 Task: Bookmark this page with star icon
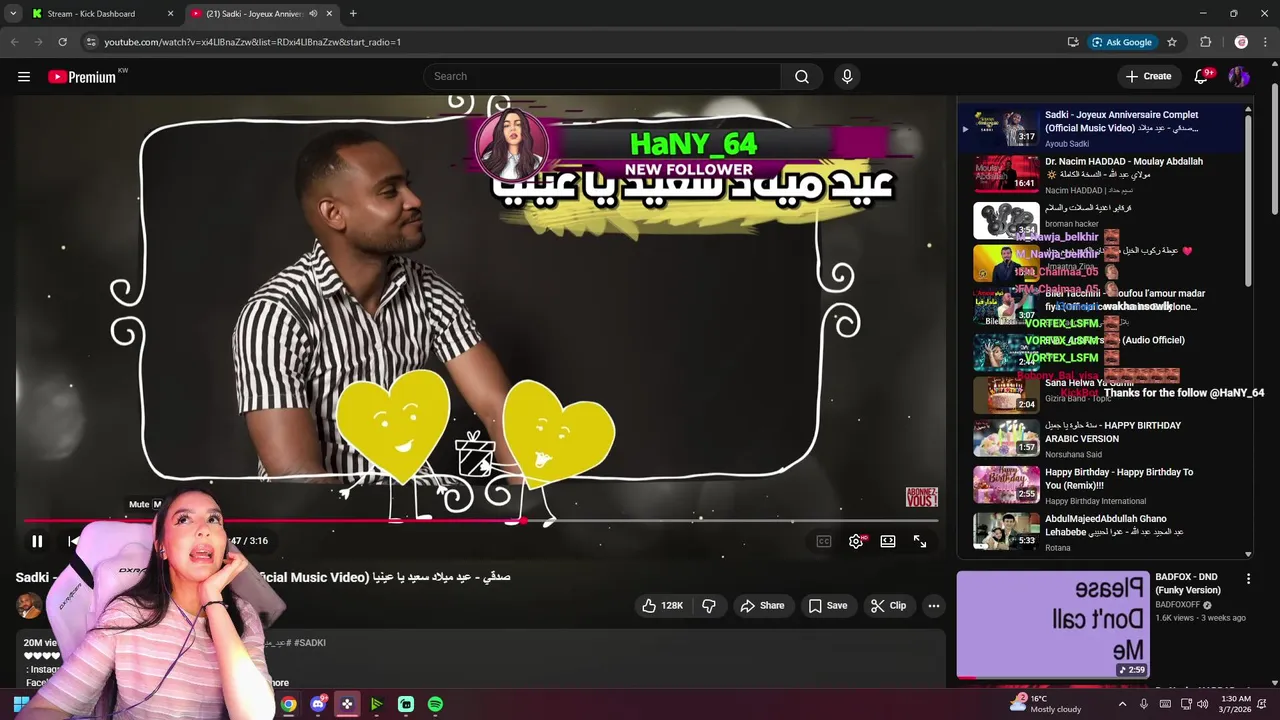pyautogui.click(x=1172, y=42)
